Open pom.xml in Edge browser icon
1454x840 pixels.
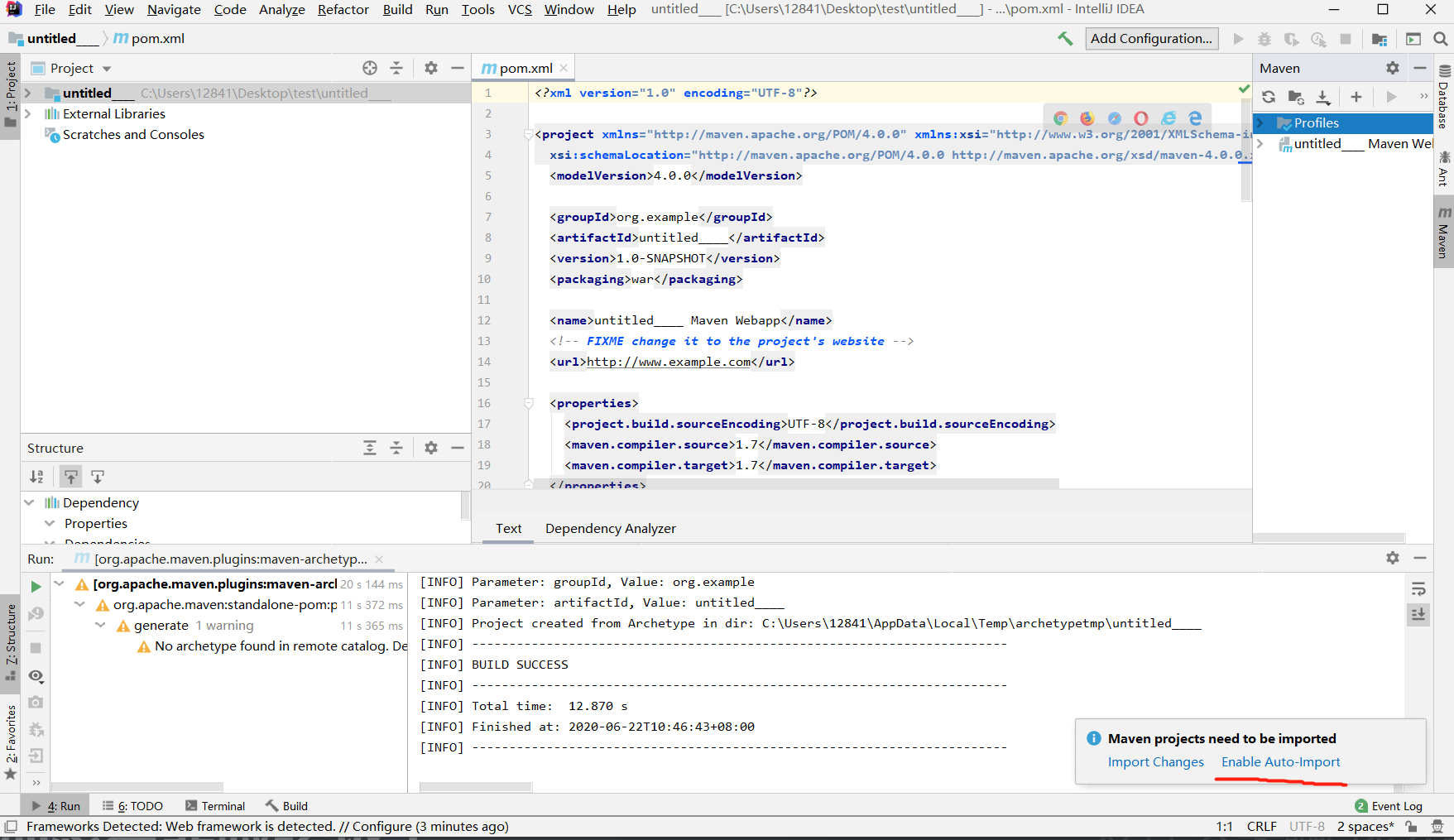coord(1195,118)
